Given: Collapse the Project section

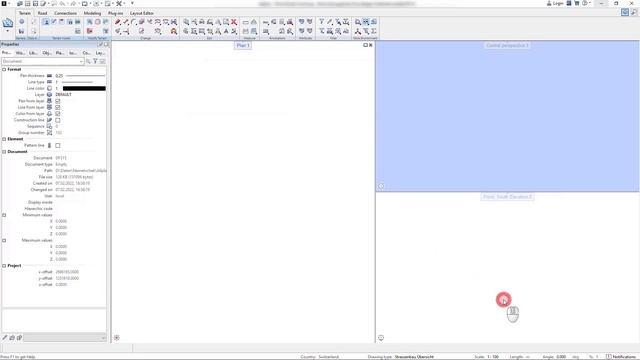Looking at the screenshot, I should pyautogui.click(x=4, y=266).
